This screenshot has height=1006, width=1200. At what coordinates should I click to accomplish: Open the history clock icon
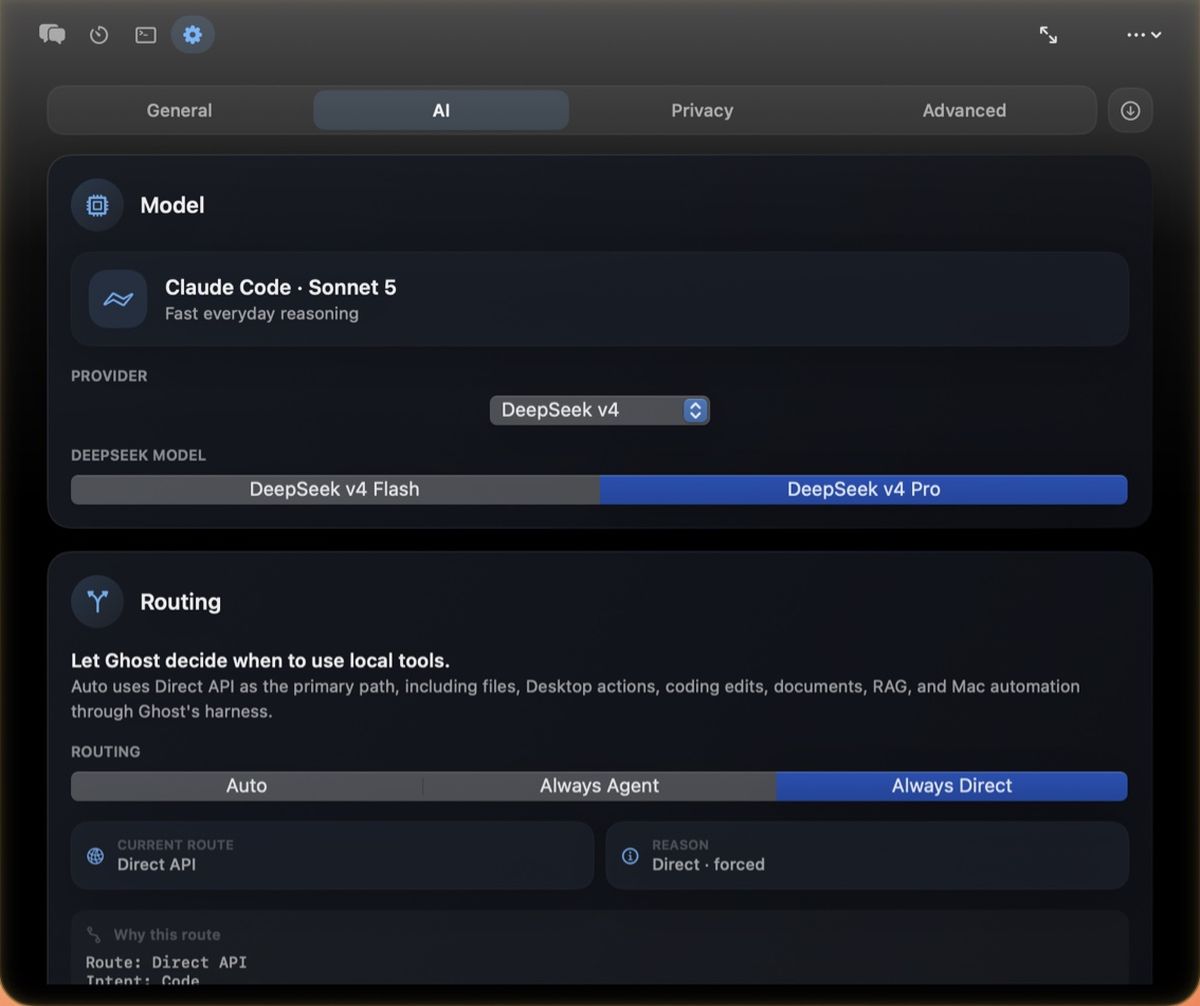99,35
